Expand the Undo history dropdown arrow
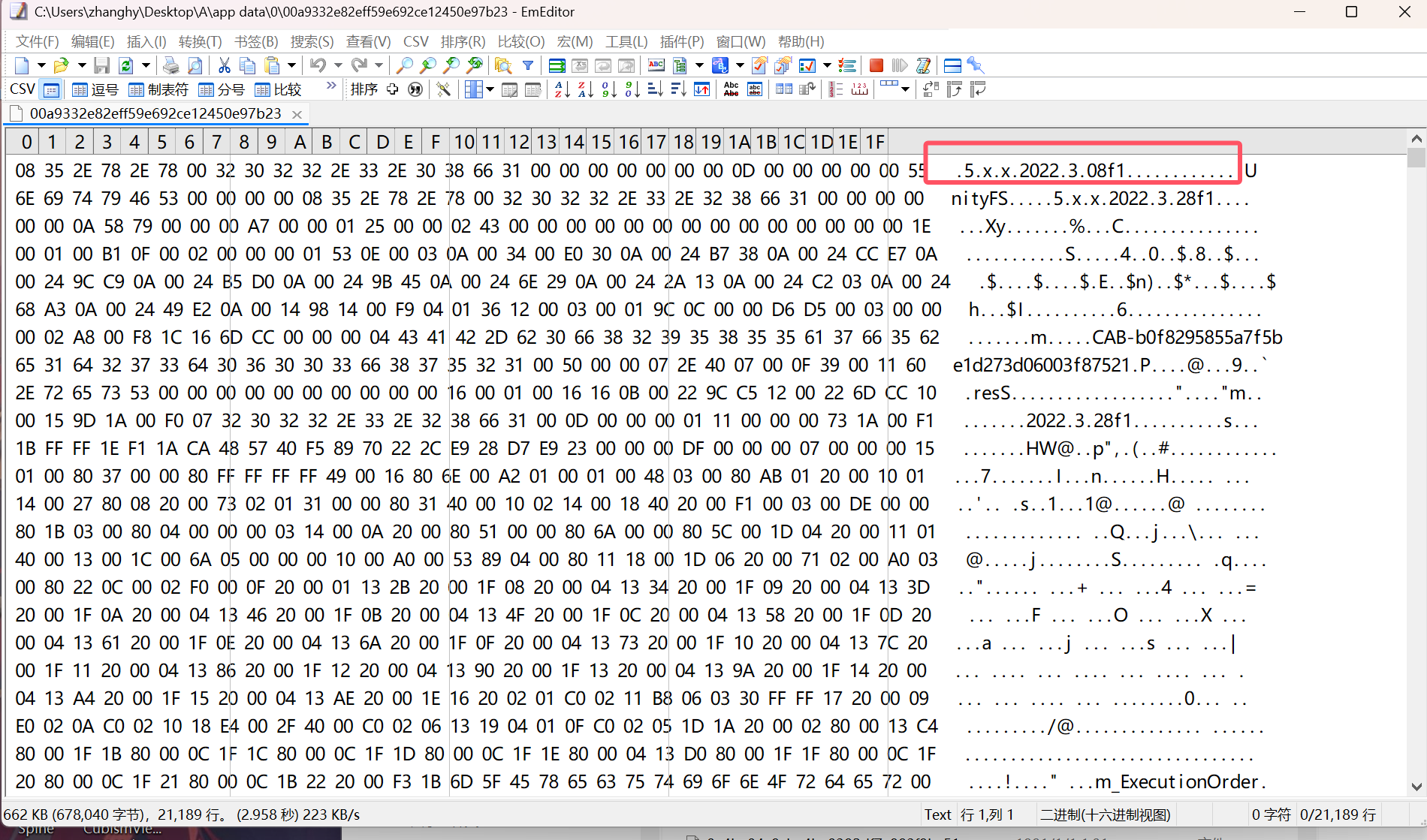Image resolution: width=1427 pixels, height=840 pixels. [338, 65]
